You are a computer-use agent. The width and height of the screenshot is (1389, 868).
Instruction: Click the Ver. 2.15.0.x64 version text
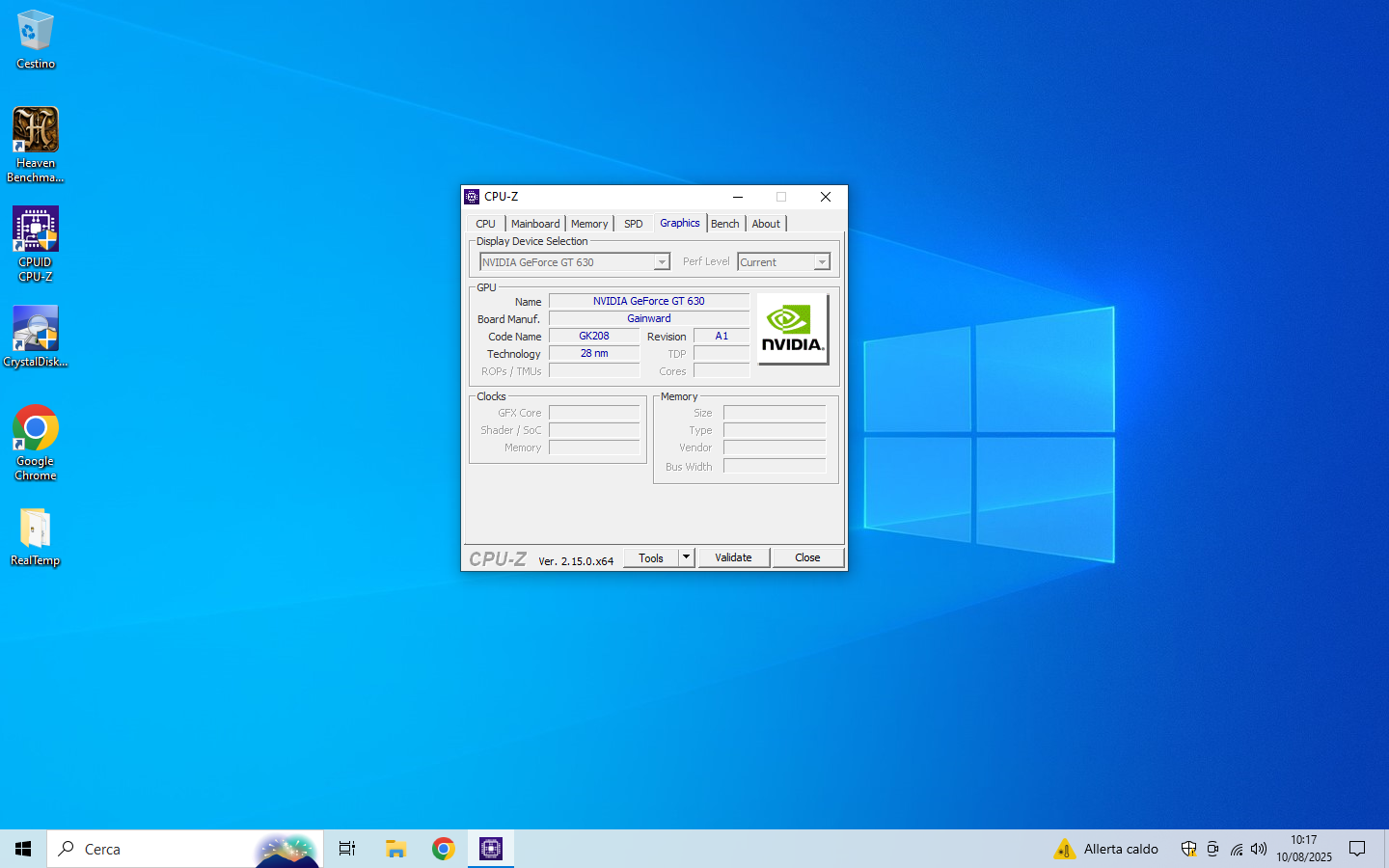(x=576, y=560)
